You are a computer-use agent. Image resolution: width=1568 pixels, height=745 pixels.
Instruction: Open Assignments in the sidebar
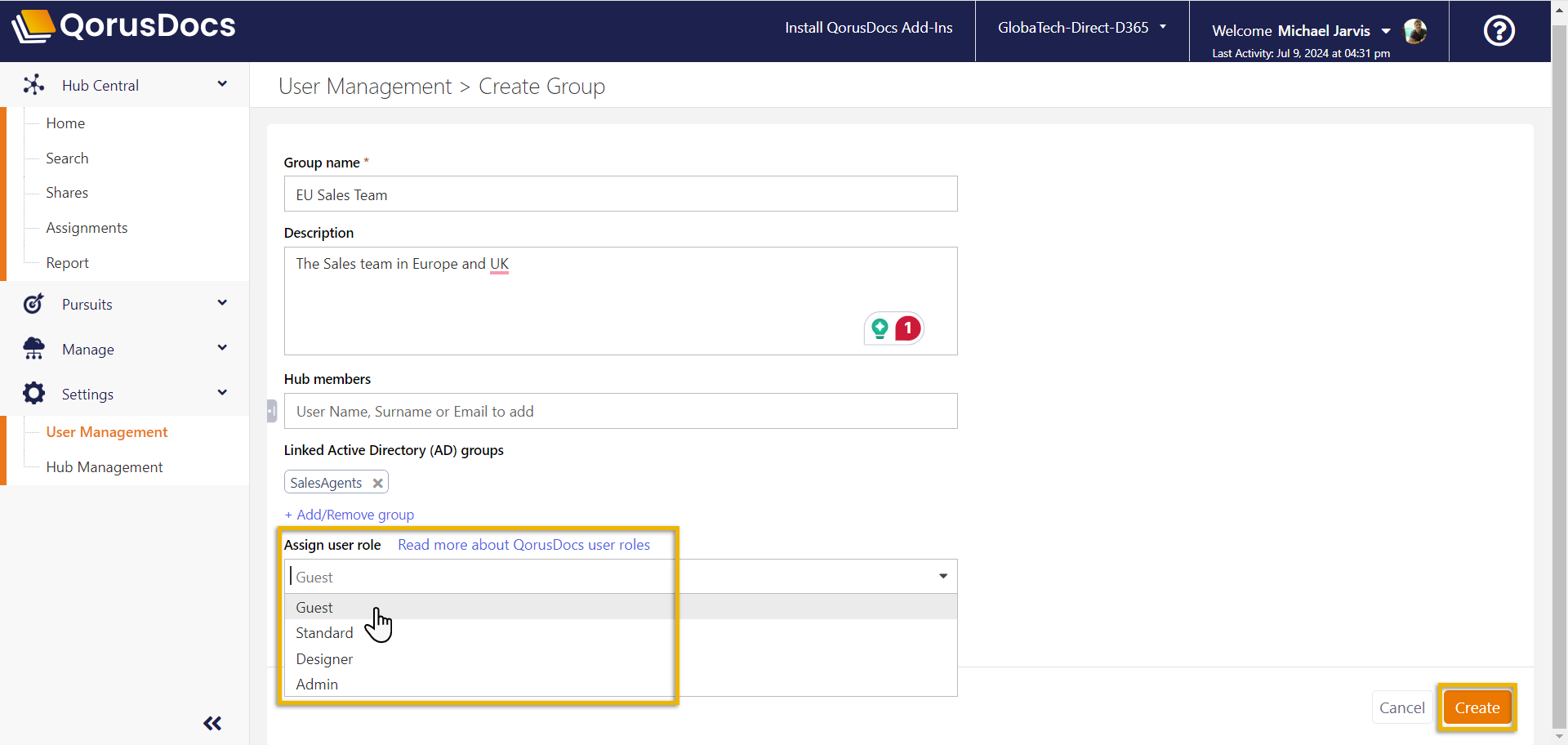click(x=87, y=228)
